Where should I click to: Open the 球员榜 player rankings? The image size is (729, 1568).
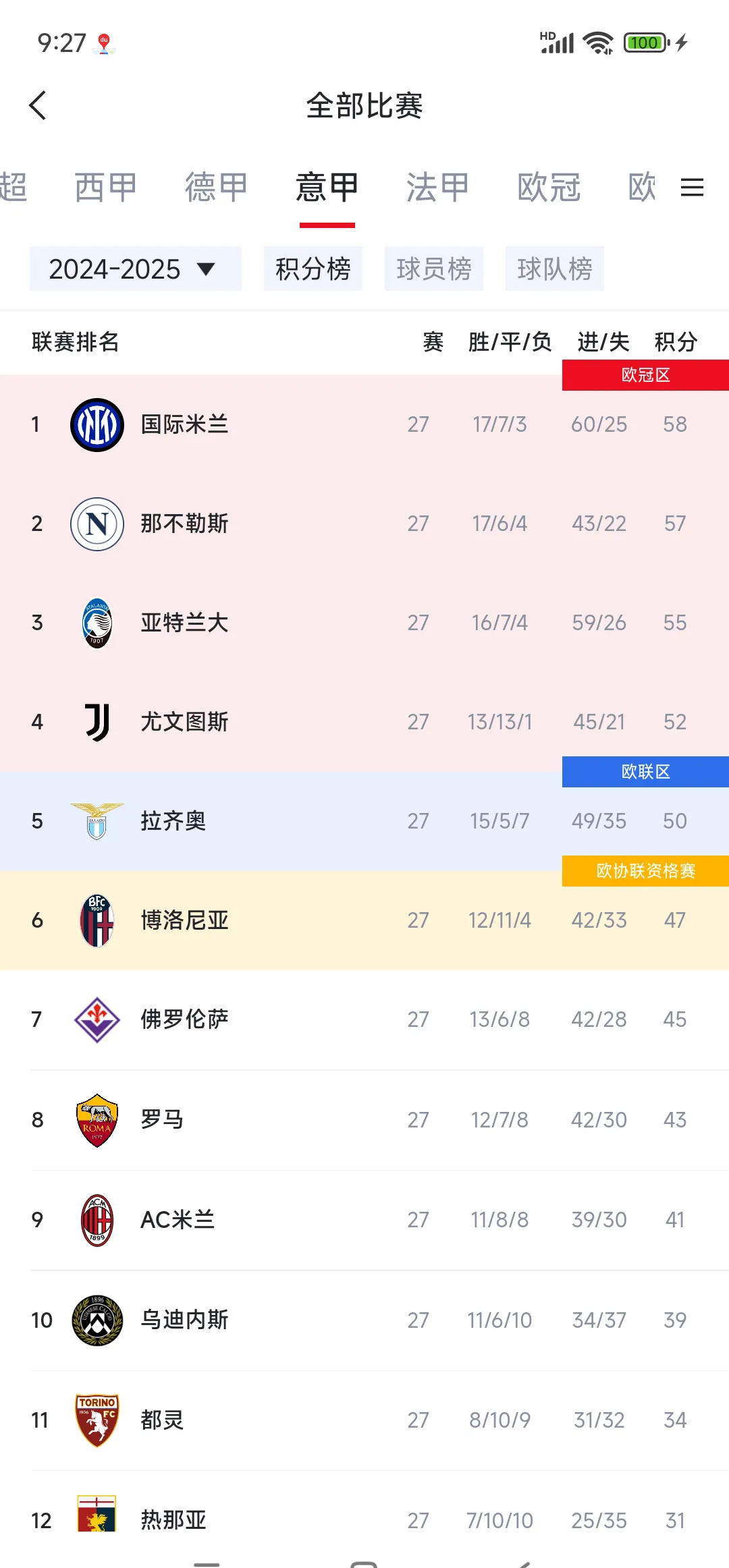tap(434, 269)
